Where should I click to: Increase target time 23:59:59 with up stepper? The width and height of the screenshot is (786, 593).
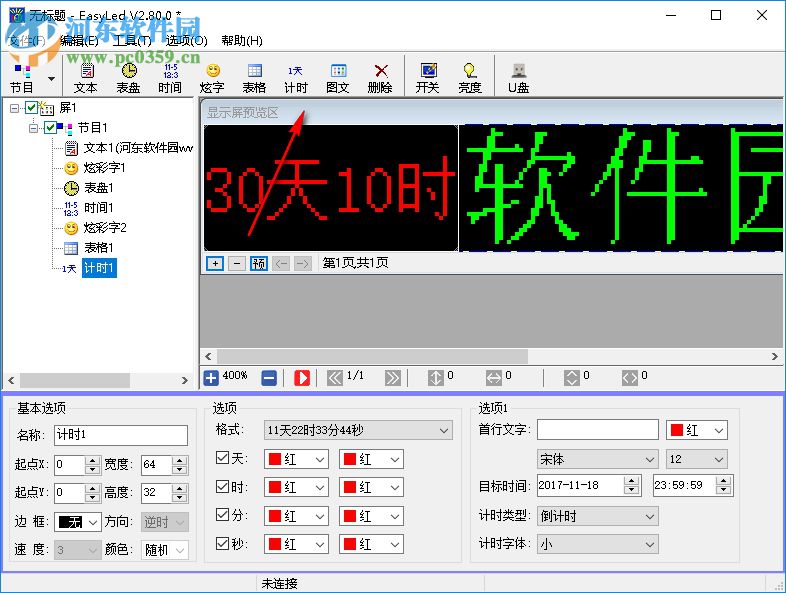pos(723,481)
